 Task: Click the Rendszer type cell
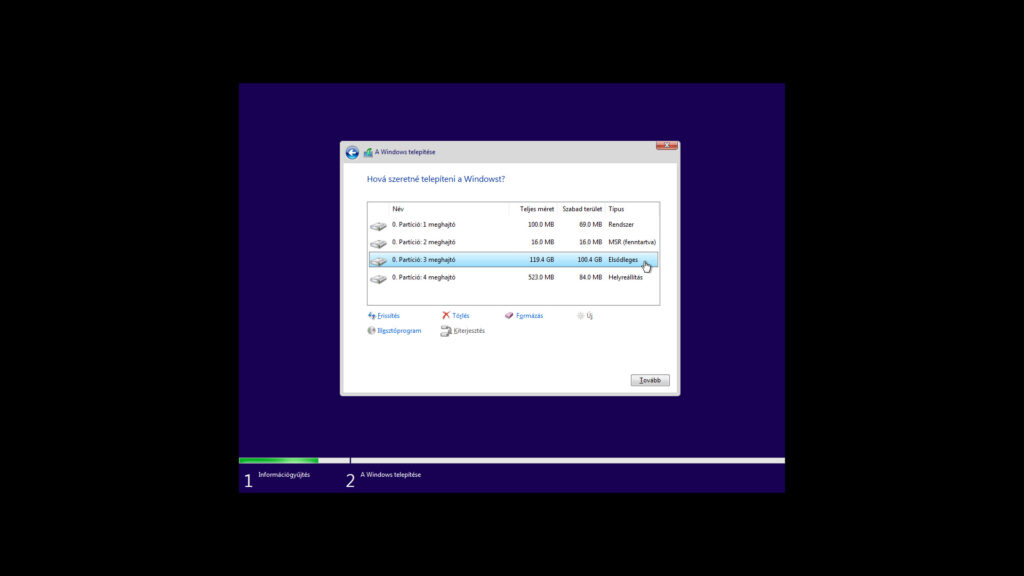(x=621, y=225)
